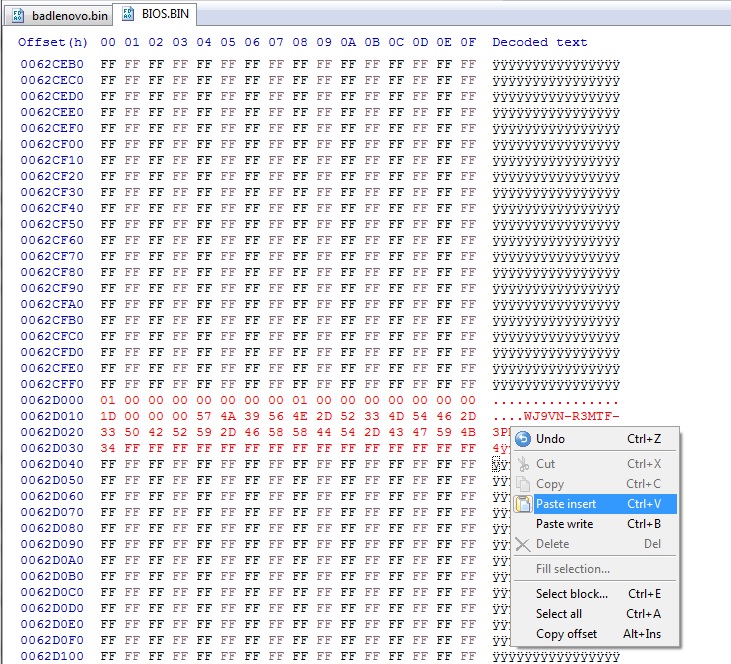Switch to the badlenovo.bin tab
This screenshot has width=731, height=664.
pyautogui.click(x=60, y=16)
